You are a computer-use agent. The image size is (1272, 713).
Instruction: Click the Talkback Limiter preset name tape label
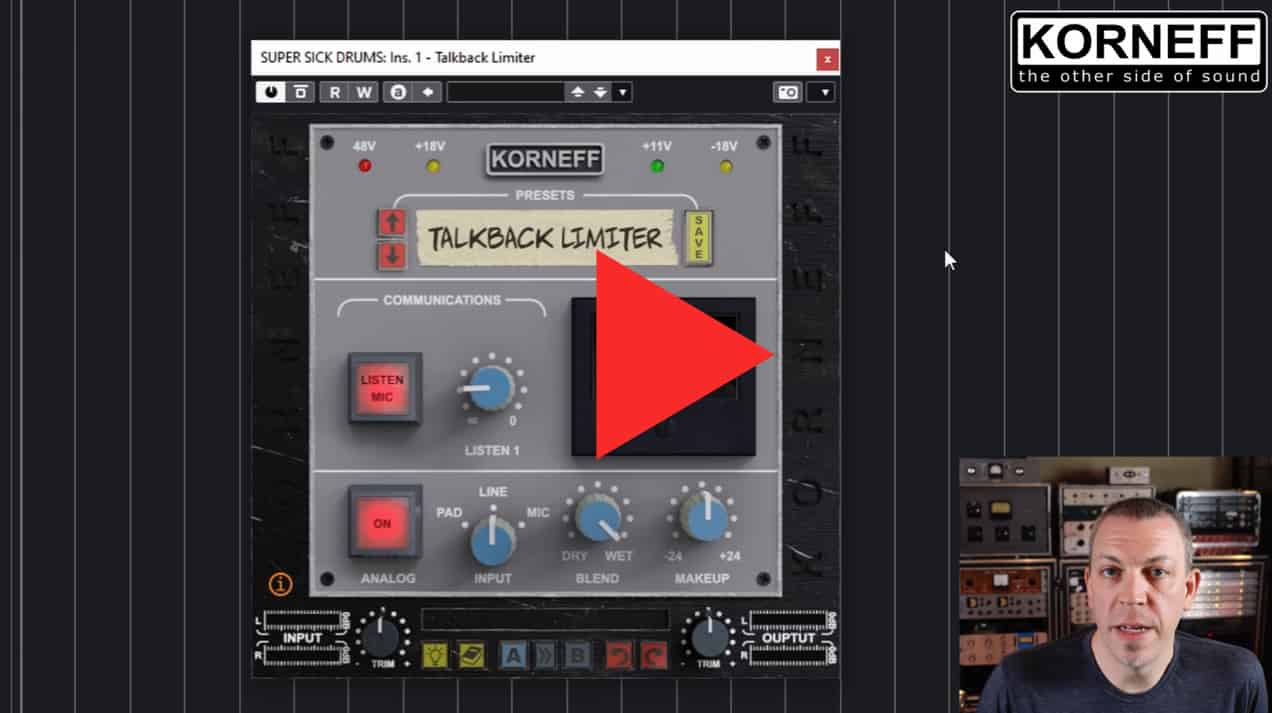click(x=545, y=238)
